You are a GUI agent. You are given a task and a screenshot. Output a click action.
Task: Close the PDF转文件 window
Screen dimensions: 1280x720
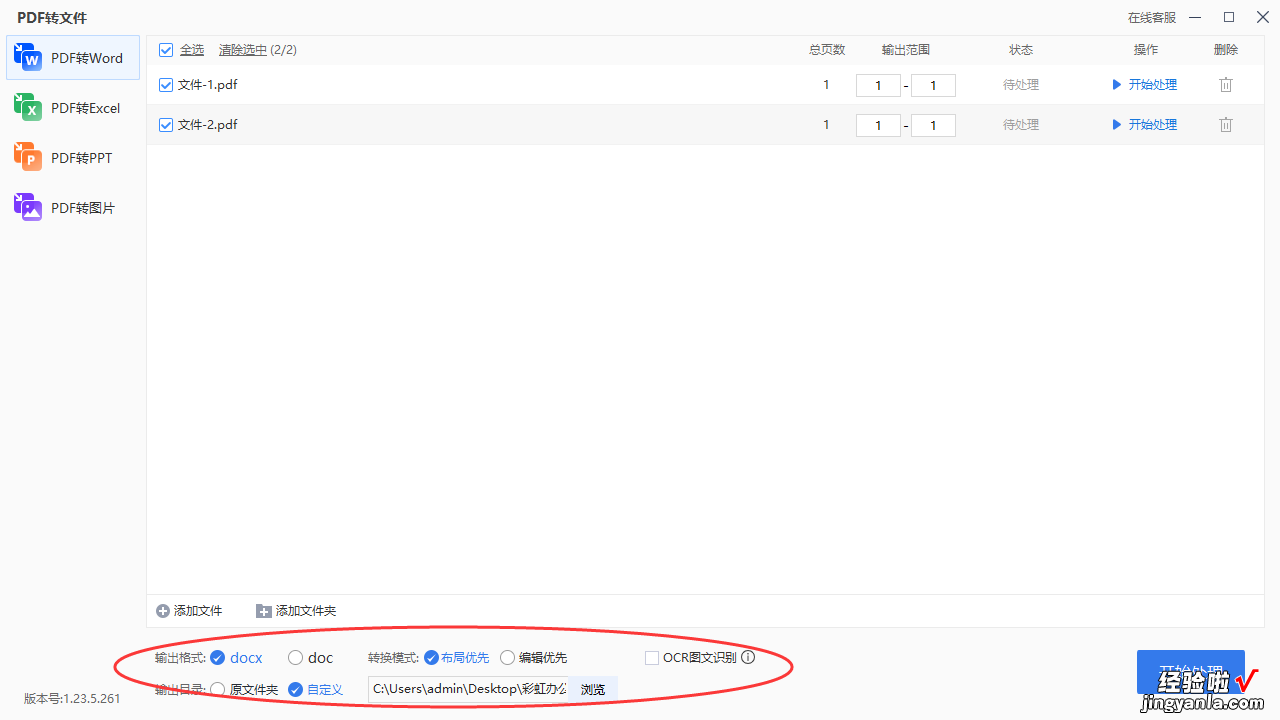coord(1262,17)
